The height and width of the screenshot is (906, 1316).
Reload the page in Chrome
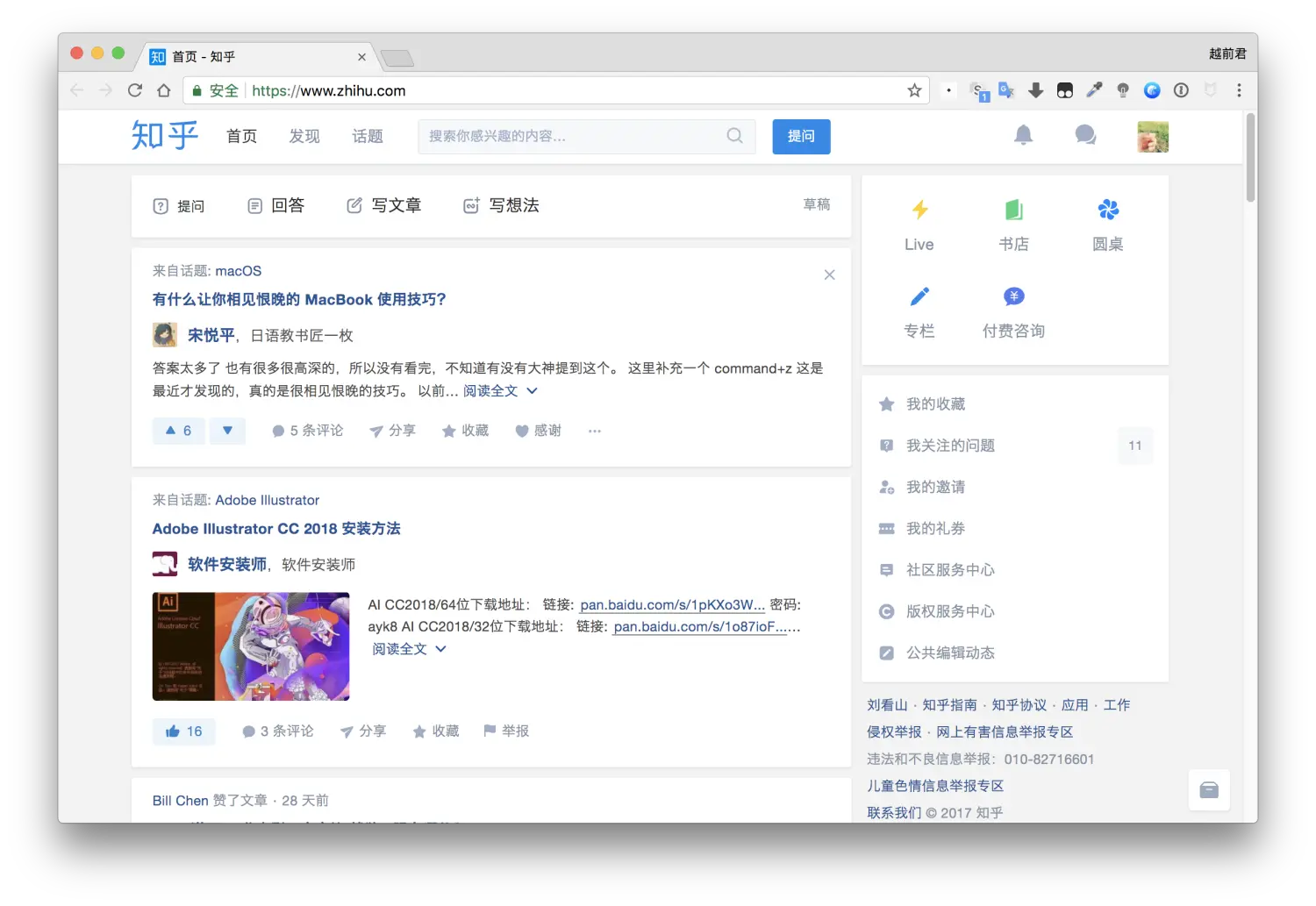135,90
